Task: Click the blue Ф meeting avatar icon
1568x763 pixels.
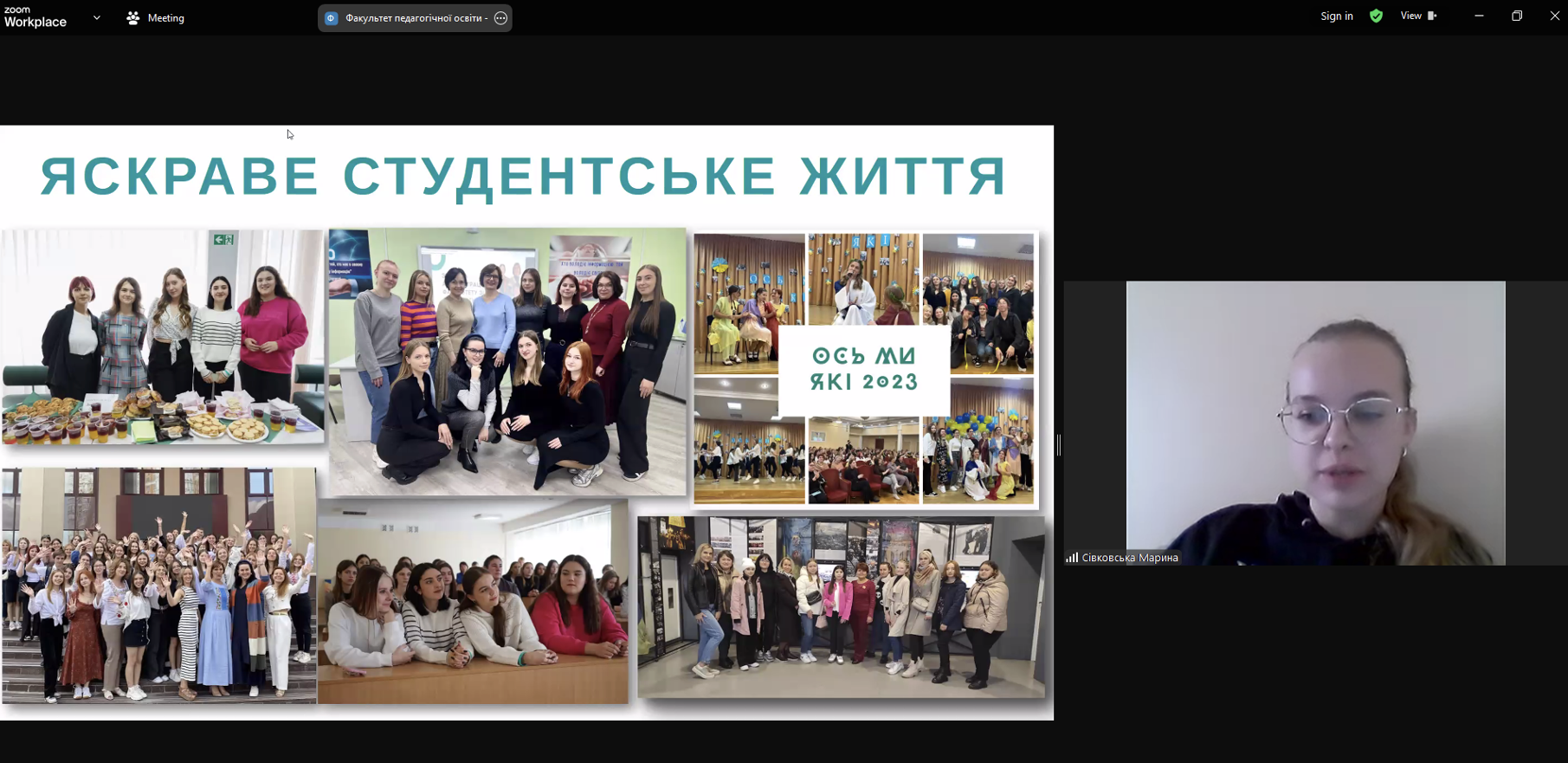Action: click(332, 18)
